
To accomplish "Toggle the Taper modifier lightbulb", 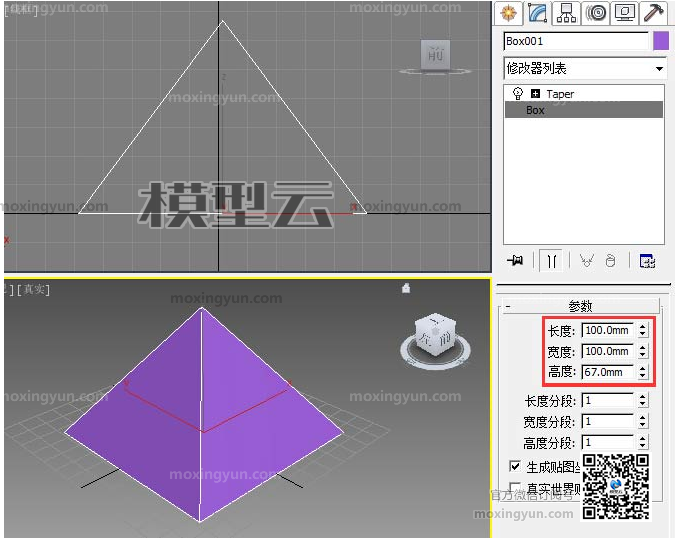I will click(518, 93).
